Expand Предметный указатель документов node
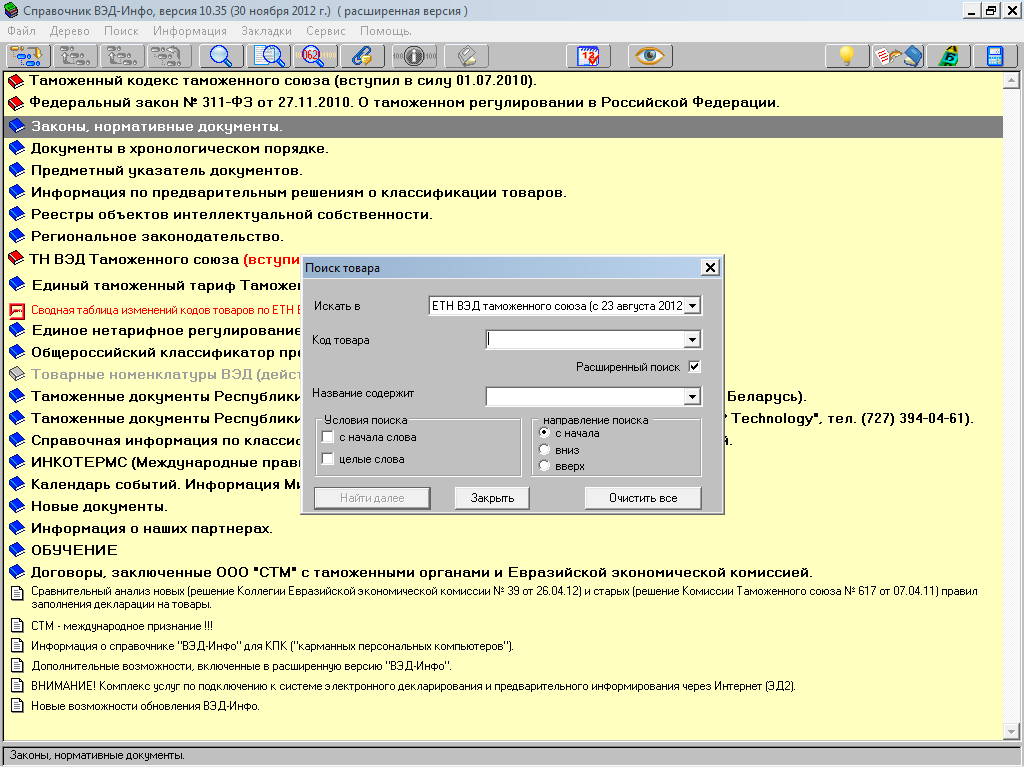This screenshot has width=1024, height=768. coord(17,170)
